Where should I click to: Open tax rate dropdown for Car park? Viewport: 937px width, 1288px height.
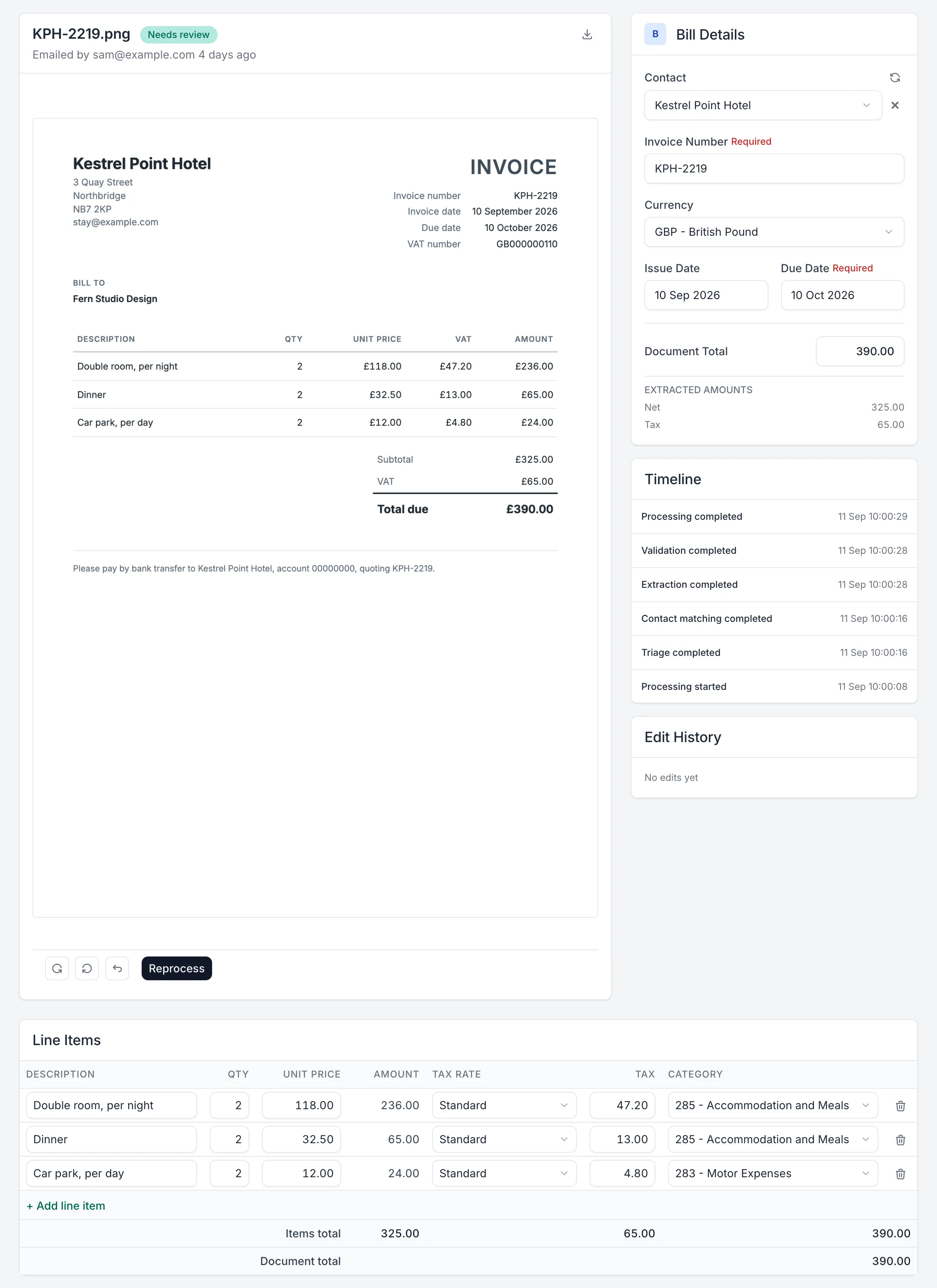[x=504, y=1173]
